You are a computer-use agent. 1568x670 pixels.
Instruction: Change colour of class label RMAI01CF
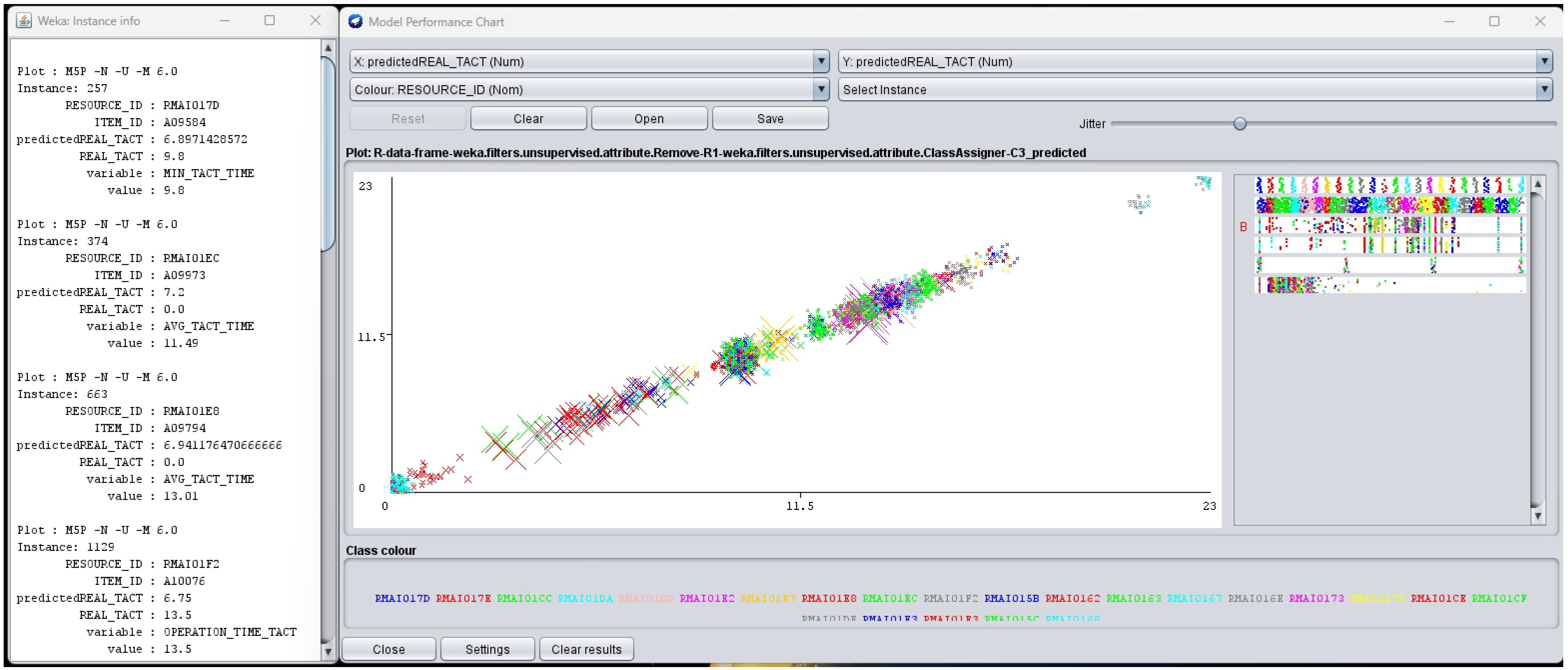coord(1499,598)
